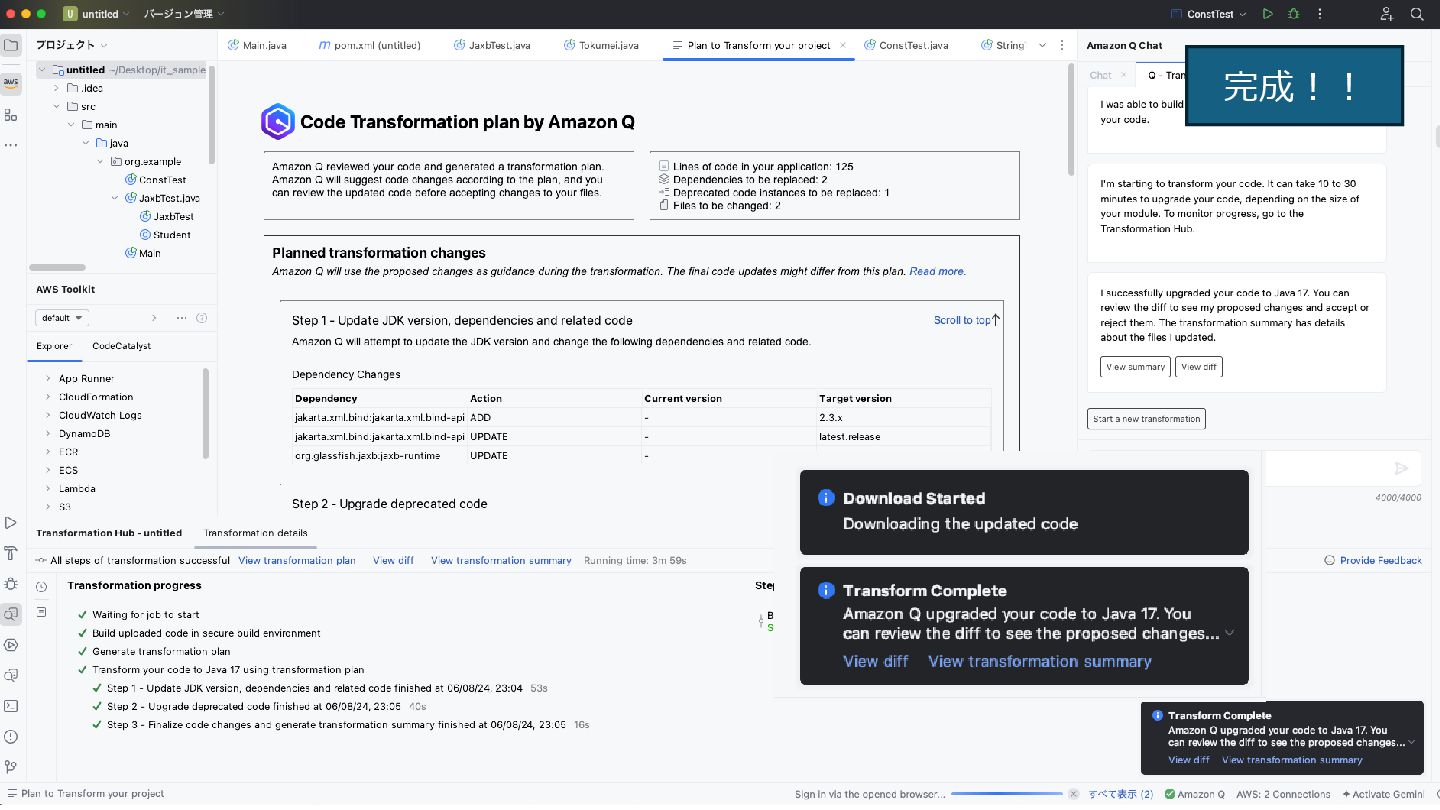Switch to the ConstTest.java editor tab
Image resolution: width=1440 pixels, height=810 pixels.
(x=905, y=45)
